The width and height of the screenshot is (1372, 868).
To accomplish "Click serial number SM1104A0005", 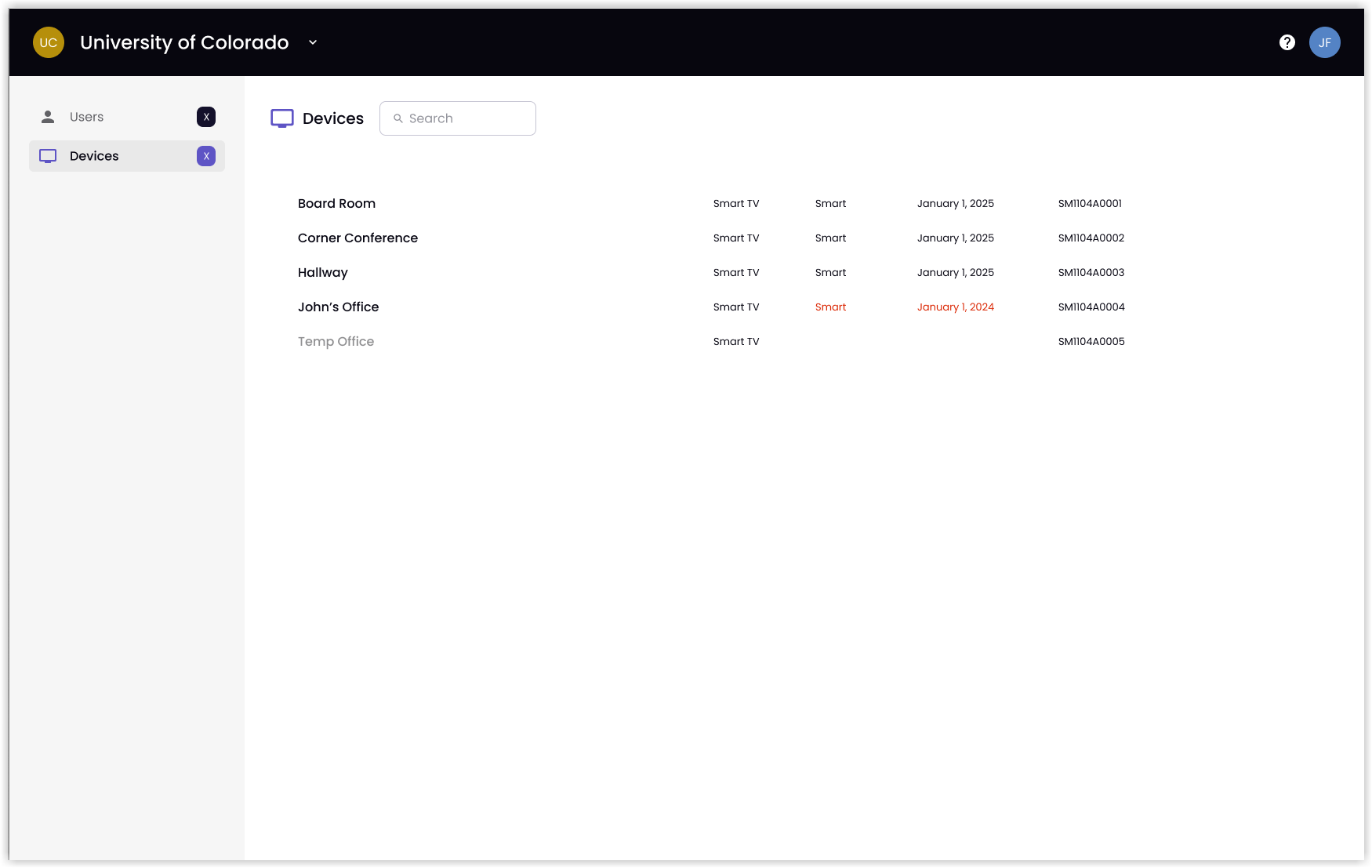I will 1091,341.
